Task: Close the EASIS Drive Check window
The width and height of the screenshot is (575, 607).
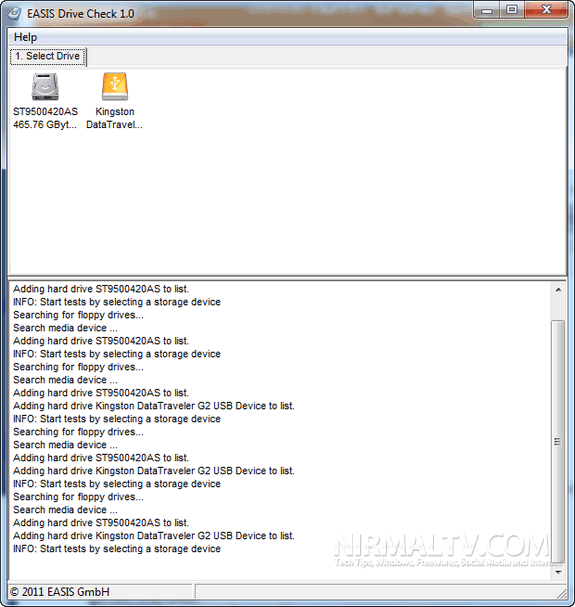Action: [546, 10]
